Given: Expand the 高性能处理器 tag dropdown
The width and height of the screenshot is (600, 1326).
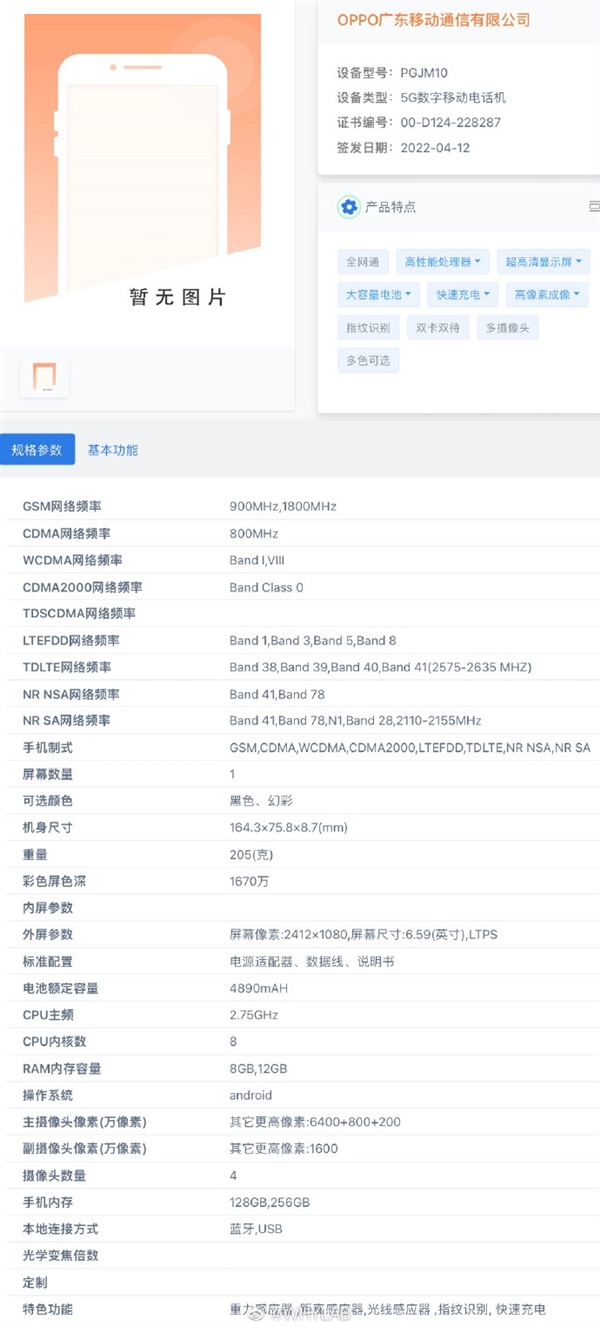Looking at the screenshot, I should point(443,262).
